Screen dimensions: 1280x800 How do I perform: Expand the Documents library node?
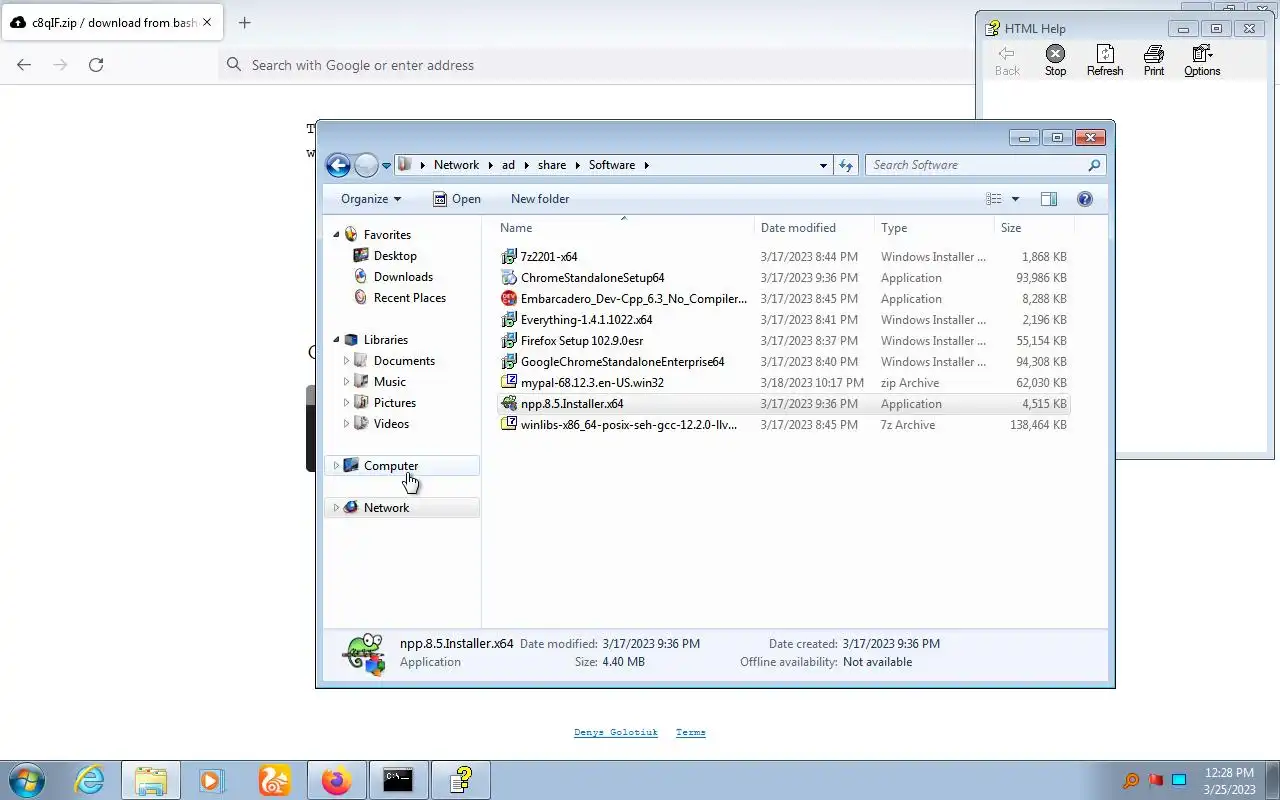pyautogui.click(x=346, y=361)
